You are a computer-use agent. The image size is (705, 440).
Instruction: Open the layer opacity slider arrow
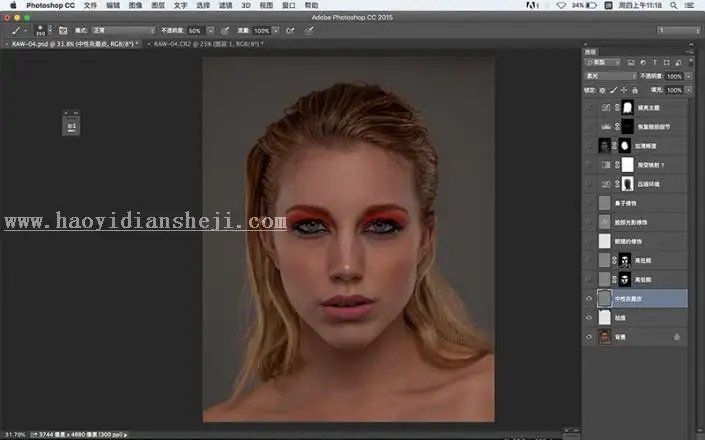tap(688, 76)
